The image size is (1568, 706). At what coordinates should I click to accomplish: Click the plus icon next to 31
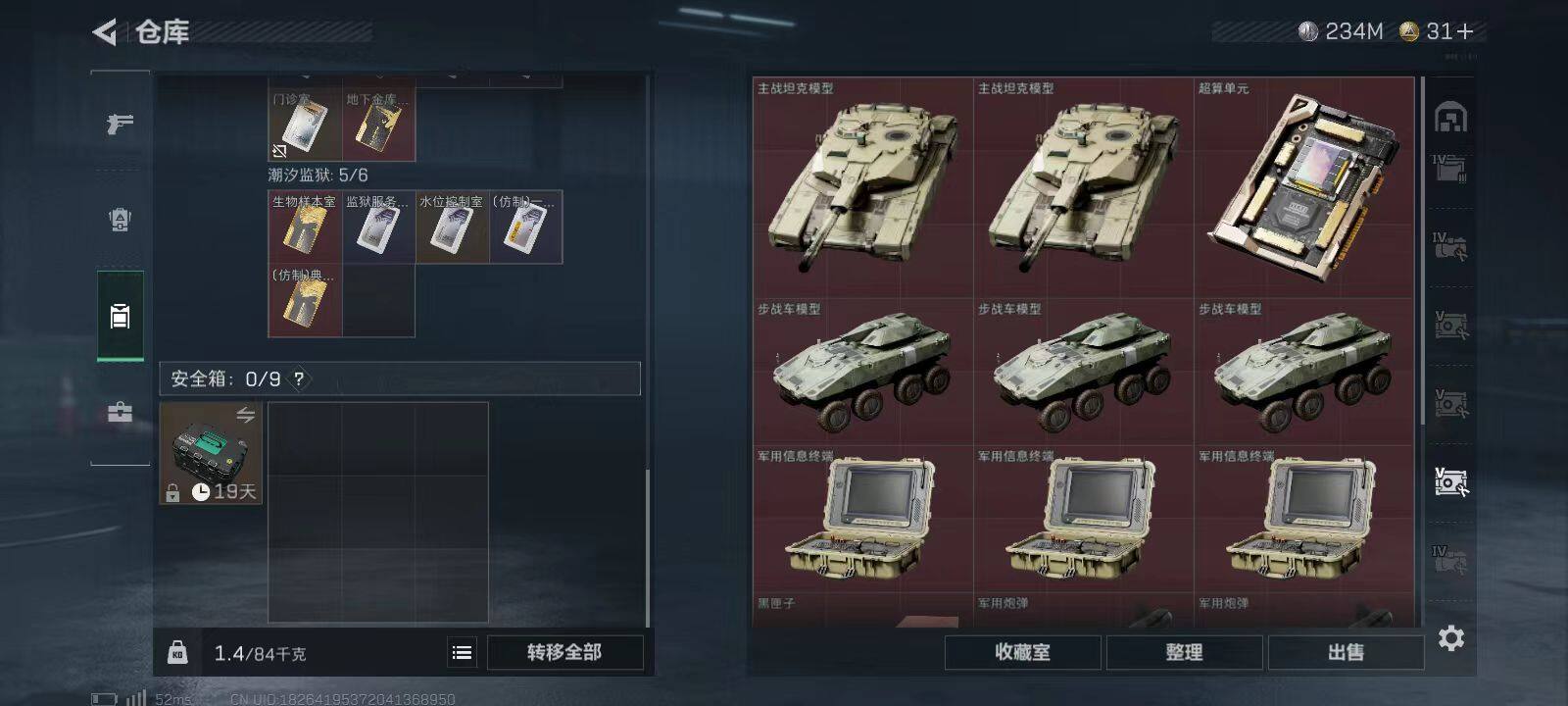click(1465, 32)
